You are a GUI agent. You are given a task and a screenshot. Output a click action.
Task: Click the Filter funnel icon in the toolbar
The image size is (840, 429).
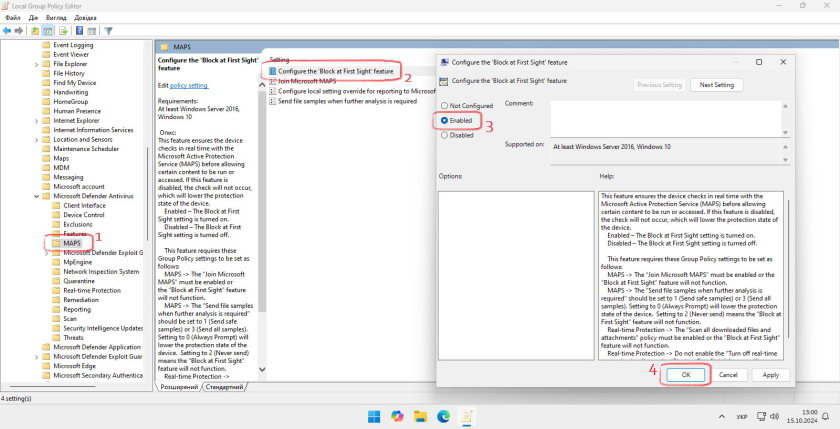tap(108, 31)
